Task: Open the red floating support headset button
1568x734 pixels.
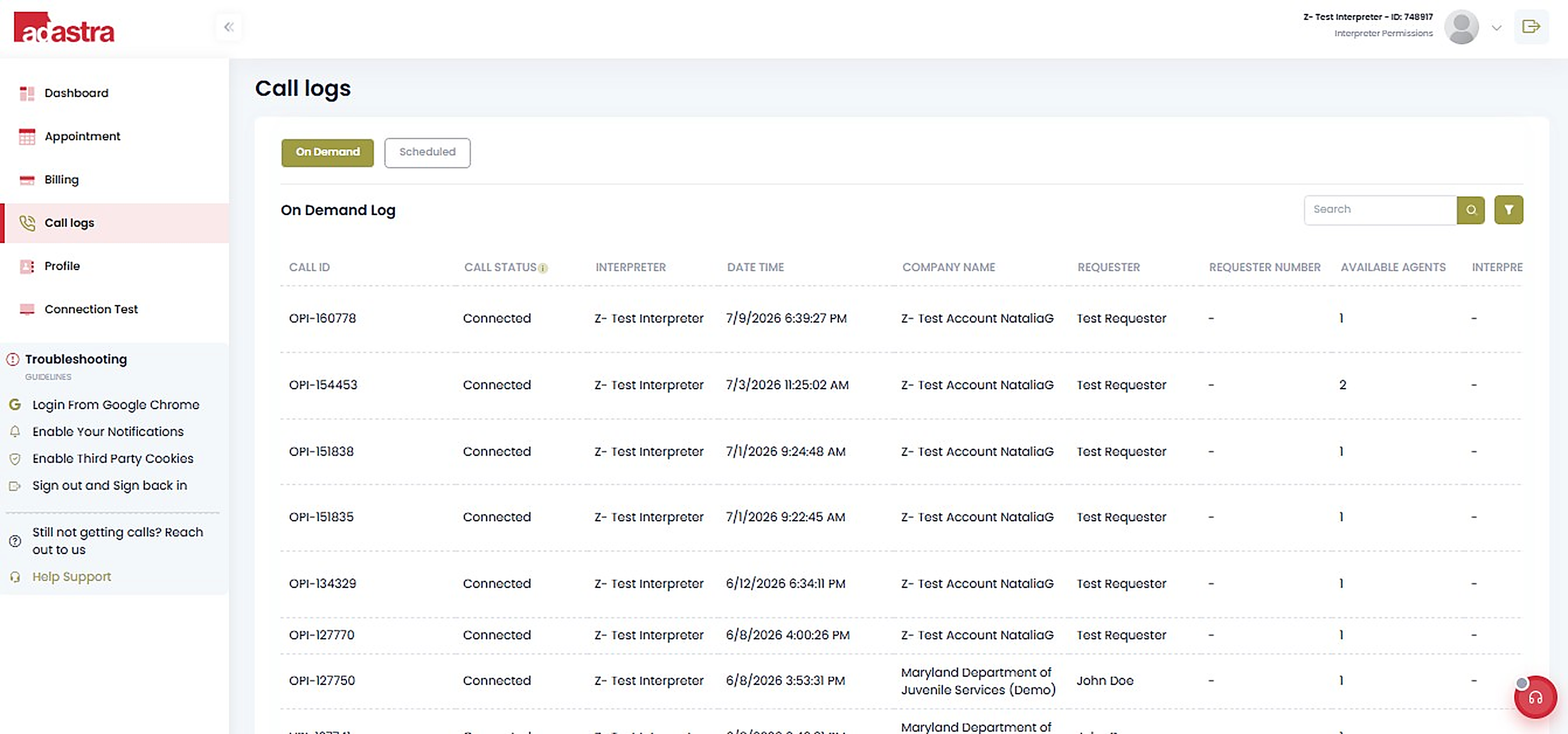Action: tap(1535, 697)
